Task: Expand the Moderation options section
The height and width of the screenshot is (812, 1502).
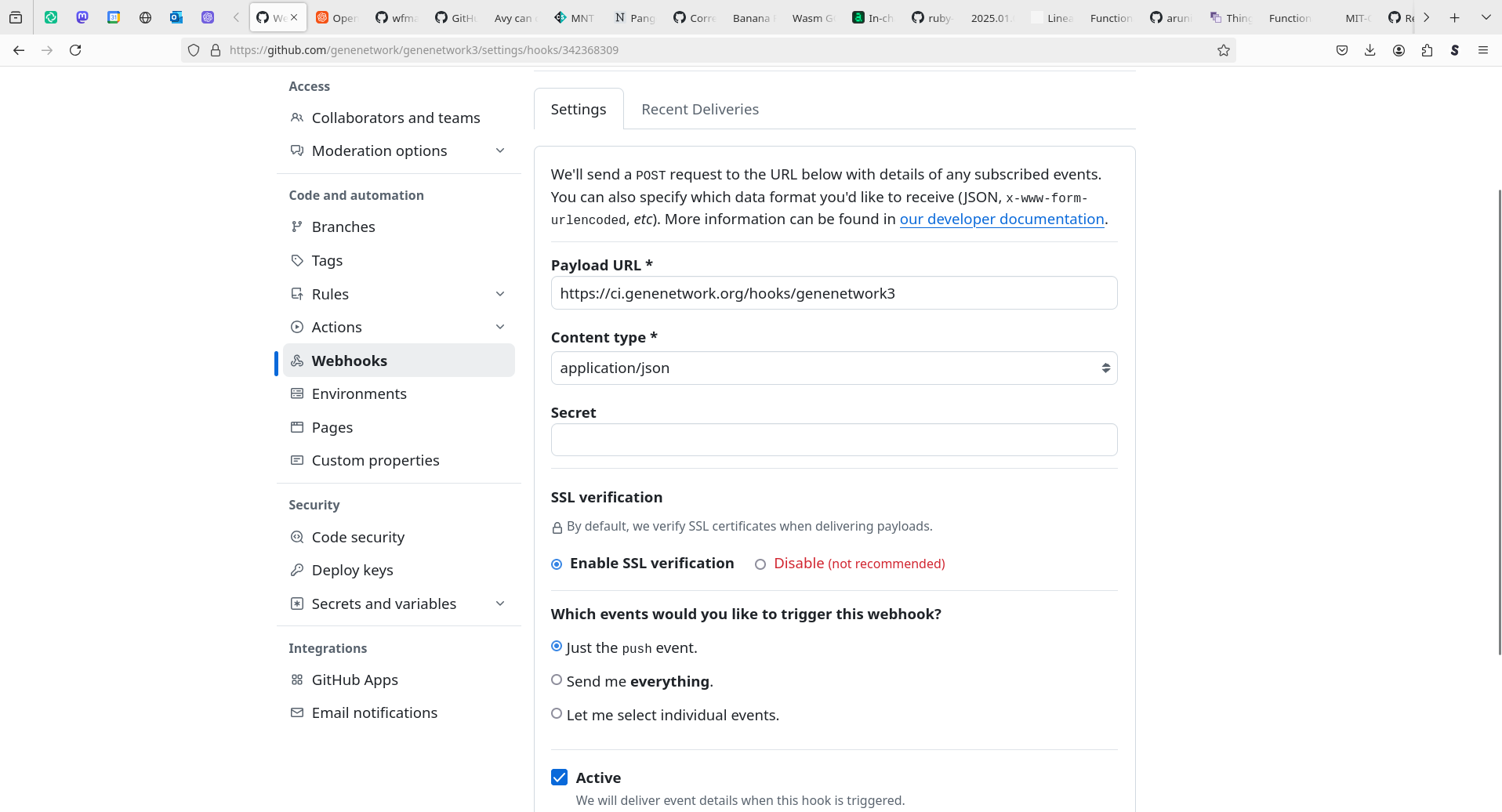Action: pos(499,150)
